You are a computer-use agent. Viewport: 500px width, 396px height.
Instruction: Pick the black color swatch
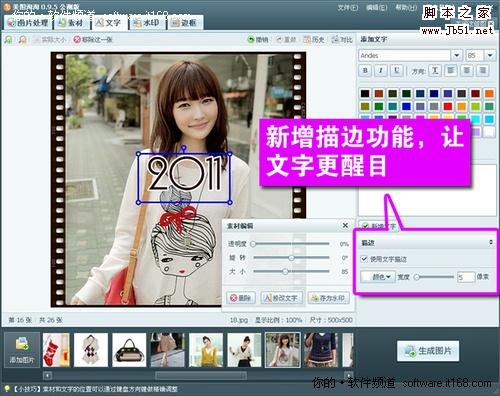(365, 93)
